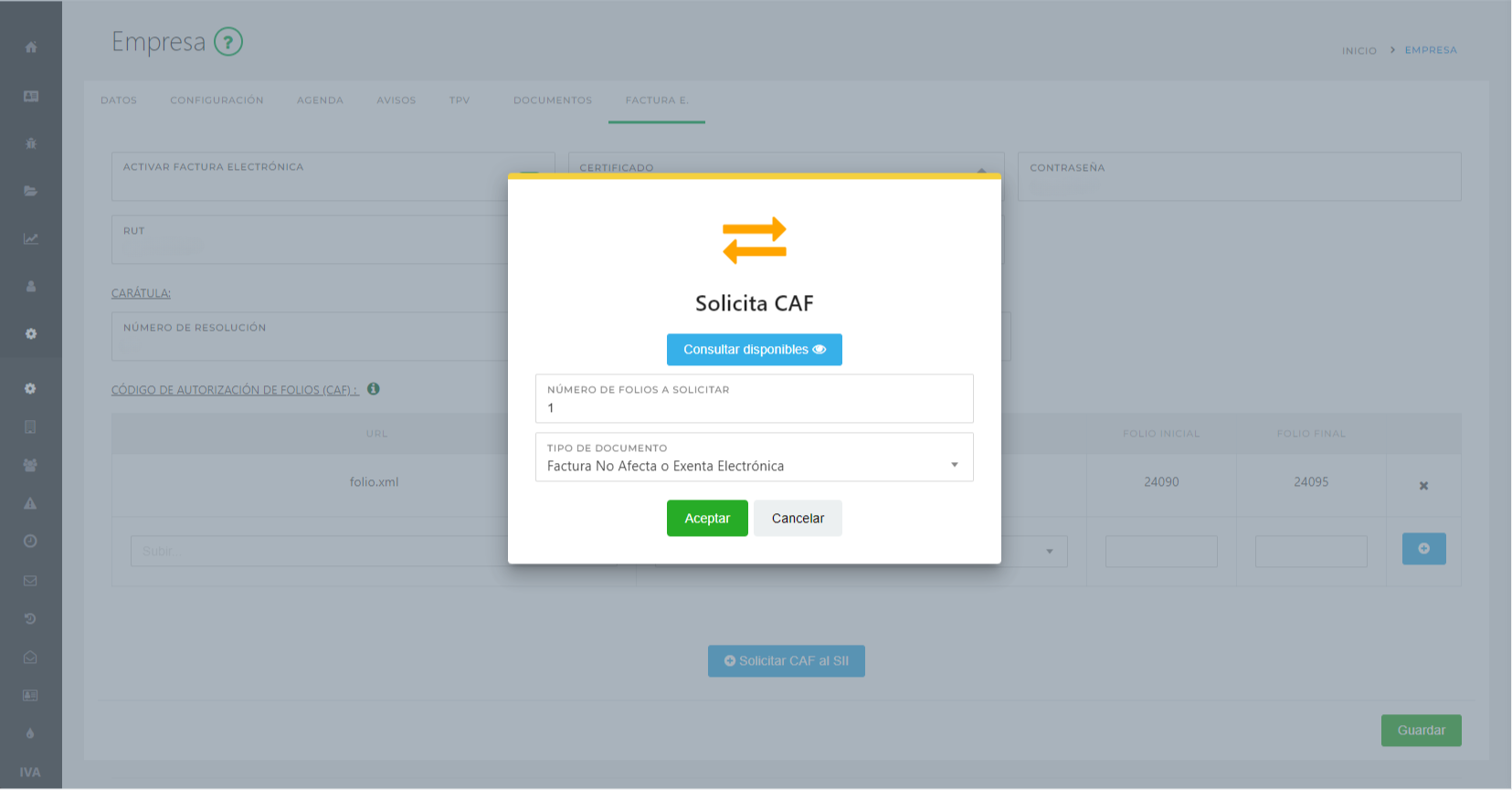
Task: Click the ID card icon above droplet icon
Action: (30, 695)
